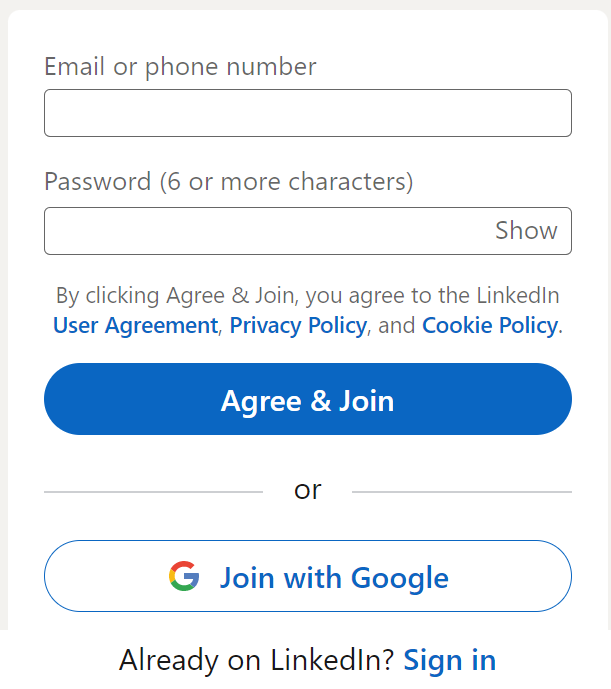Focus the Email or phone number field
This screenshot has height=689, width=611.
point(307,113)
